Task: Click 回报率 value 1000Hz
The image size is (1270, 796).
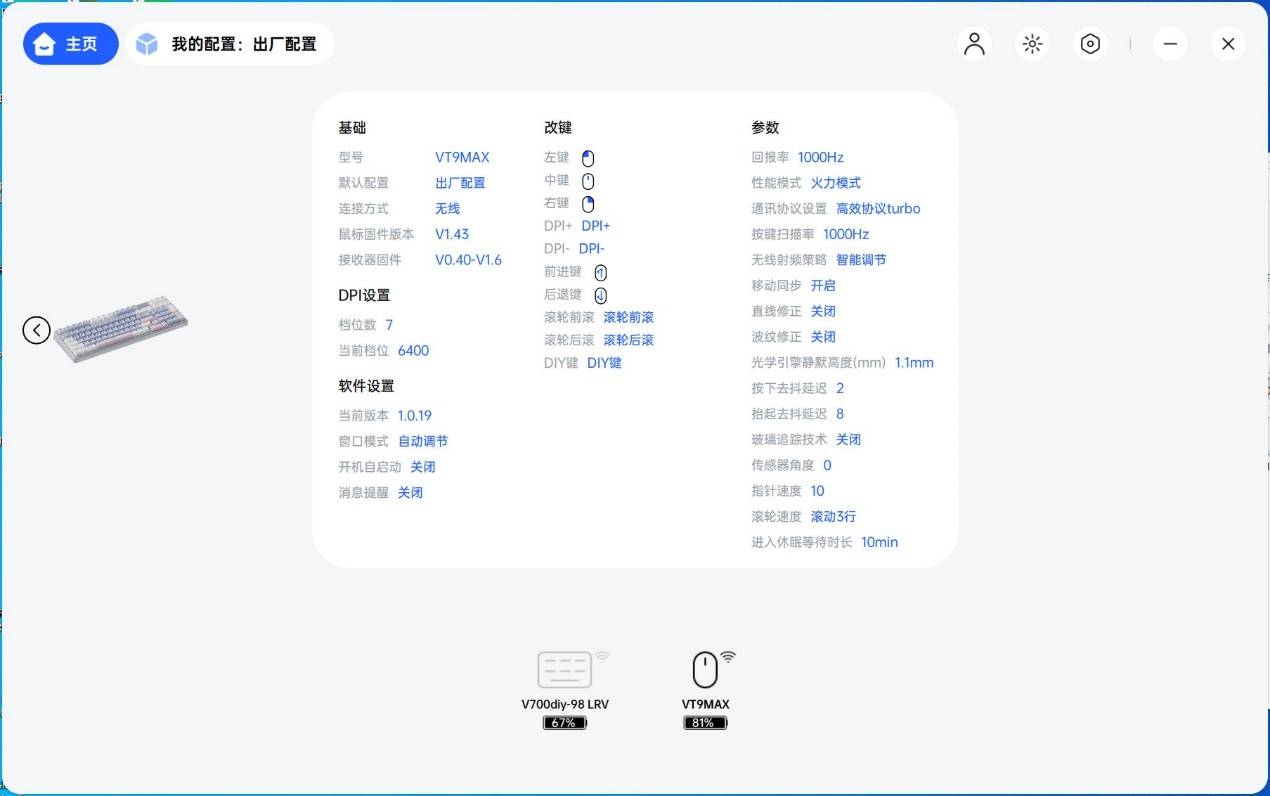Action: tap(821, 157)
